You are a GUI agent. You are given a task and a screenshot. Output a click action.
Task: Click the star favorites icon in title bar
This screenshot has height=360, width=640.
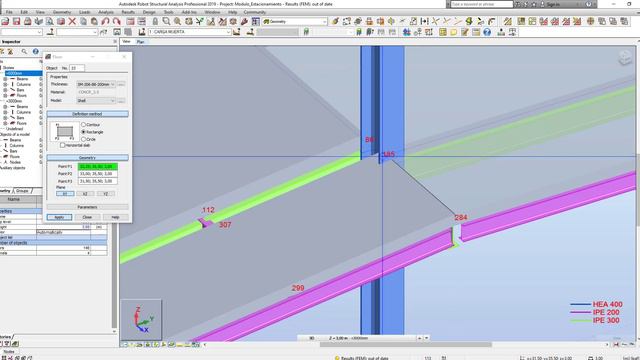(x=533, y=4)
